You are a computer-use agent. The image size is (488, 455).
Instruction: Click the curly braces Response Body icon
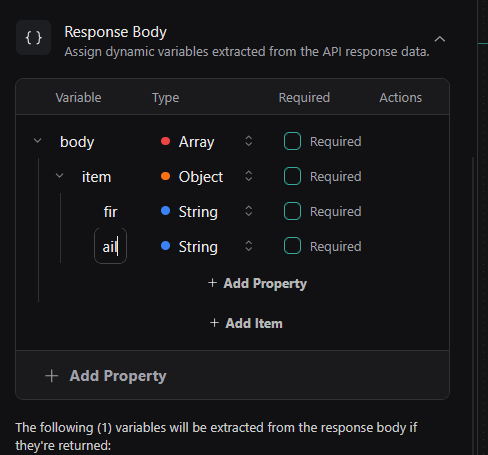click(x=33, y=37)
